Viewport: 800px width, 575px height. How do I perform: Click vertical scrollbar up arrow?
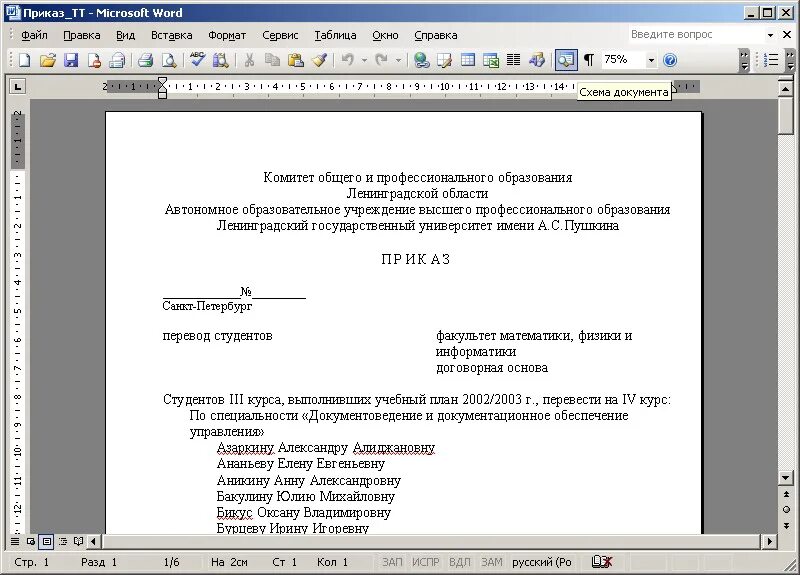click(x=786, y=89)
